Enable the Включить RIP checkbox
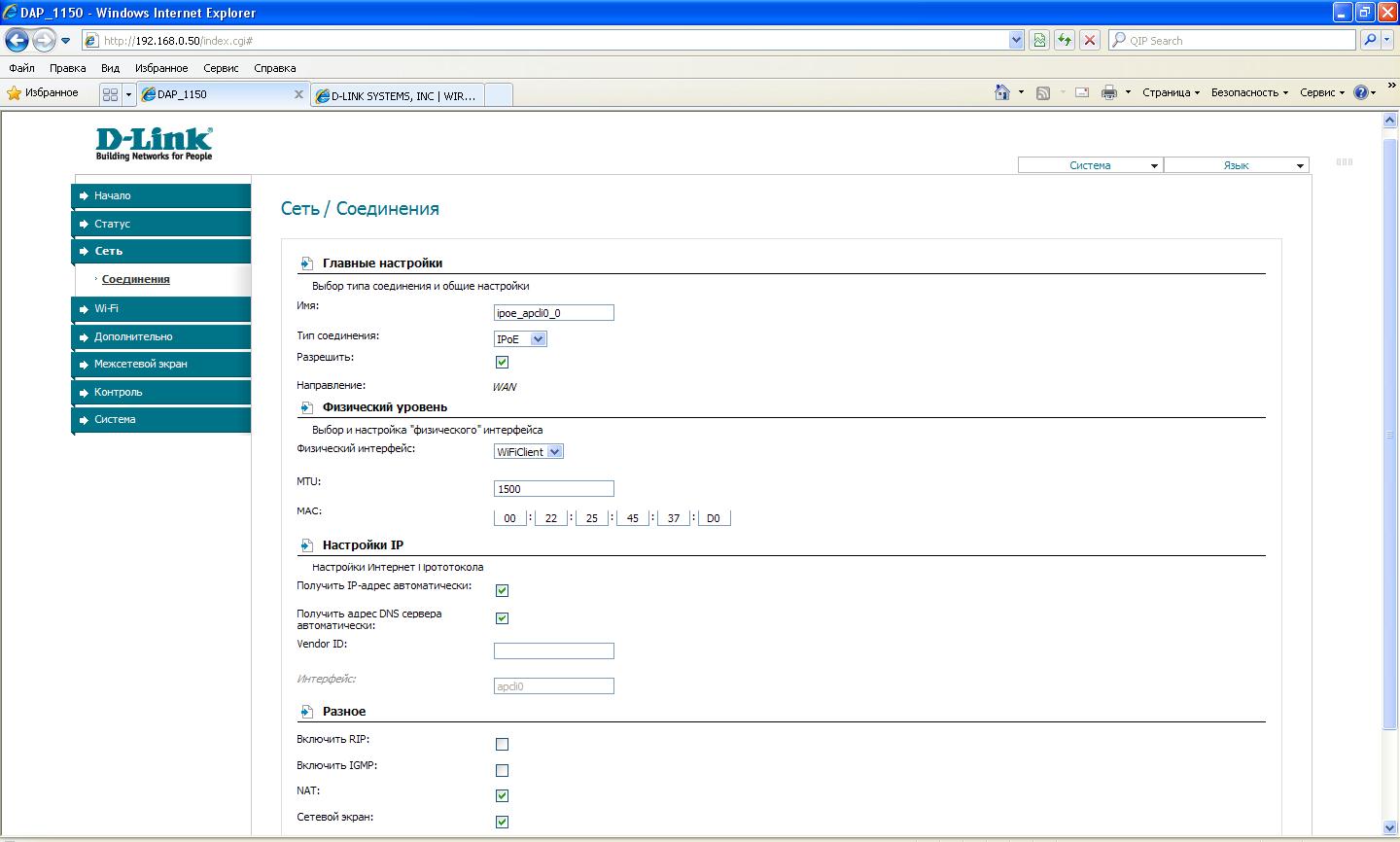 coord(502,745)
